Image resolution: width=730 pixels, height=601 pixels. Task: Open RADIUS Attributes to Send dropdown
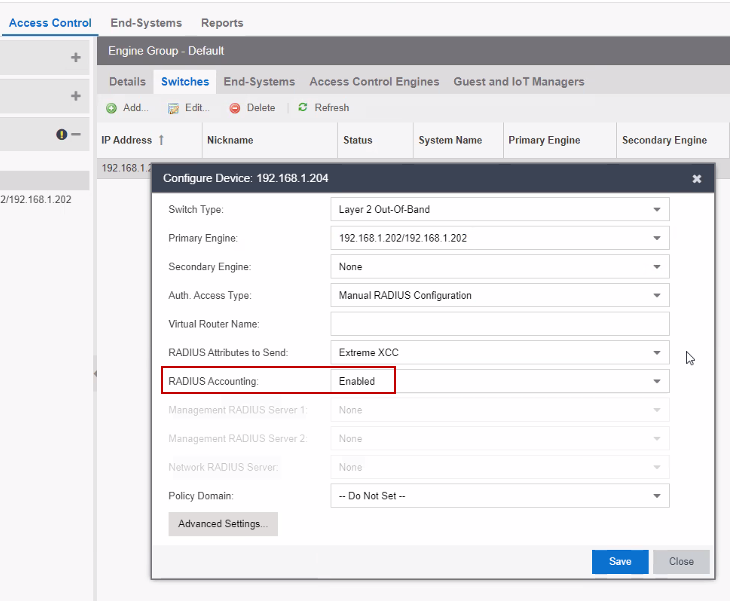[656, 352]
